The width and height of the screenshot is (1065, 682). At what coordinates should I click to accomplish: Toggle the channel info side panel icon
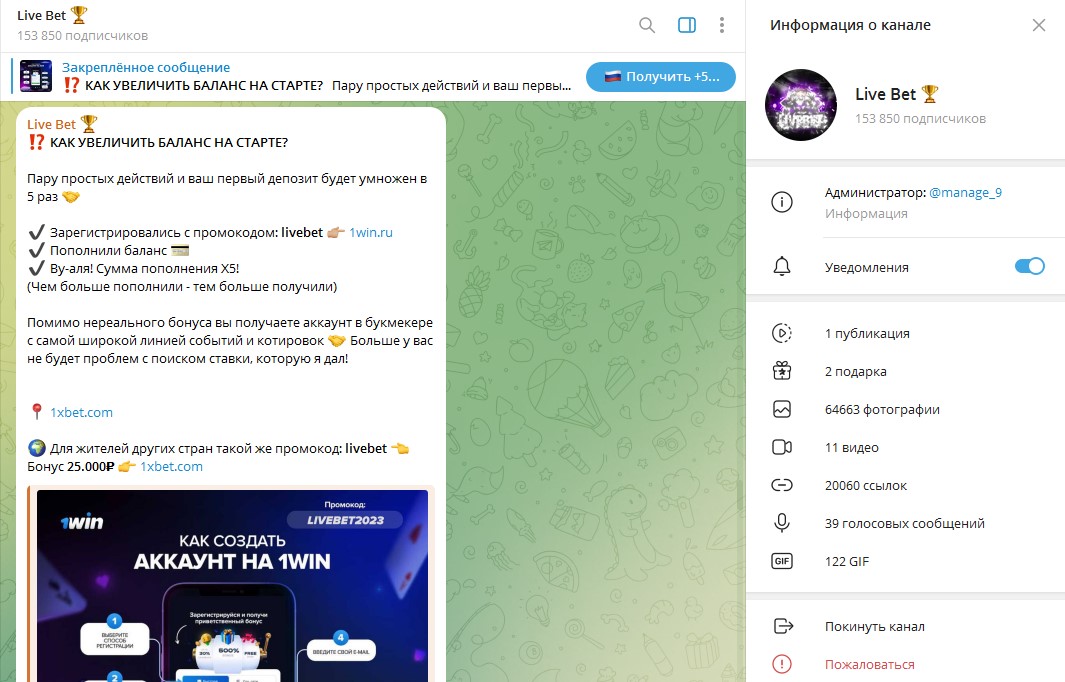(686, 25)
